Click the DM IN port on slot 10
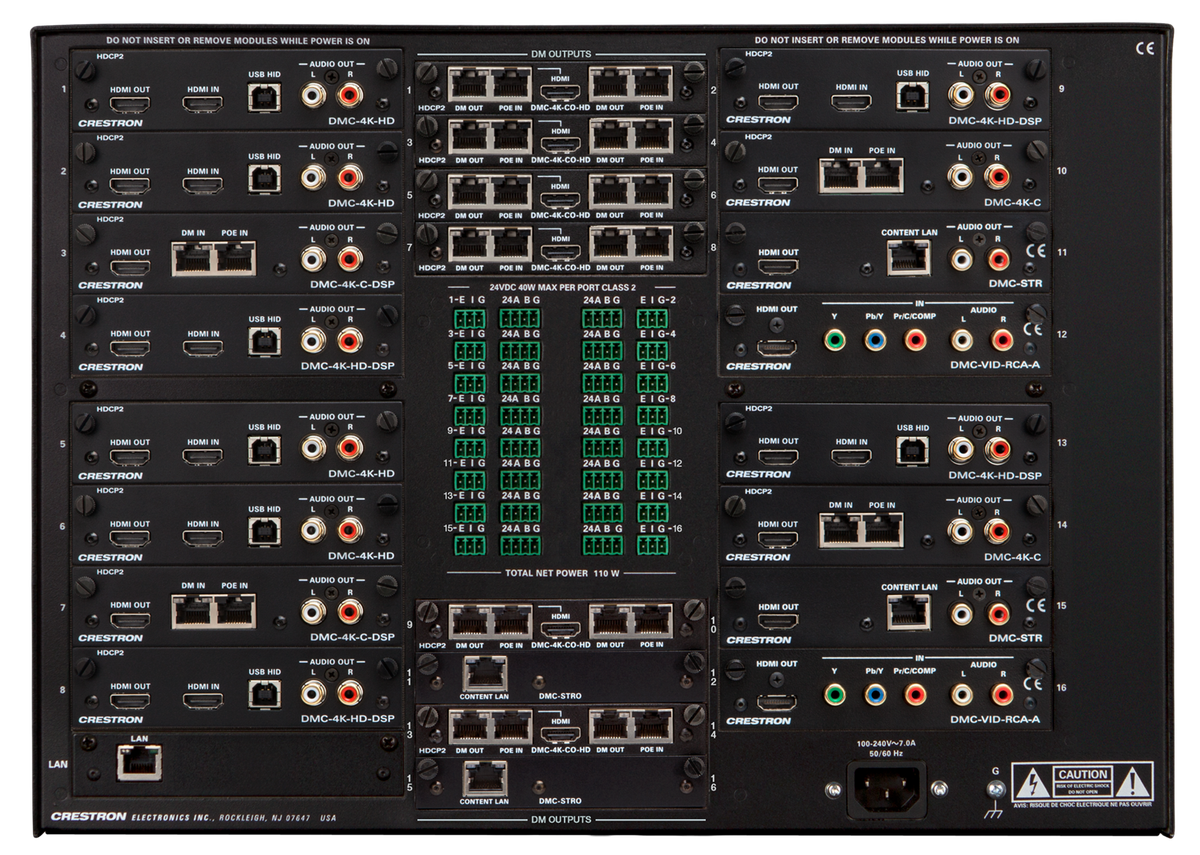 (840, 176)
